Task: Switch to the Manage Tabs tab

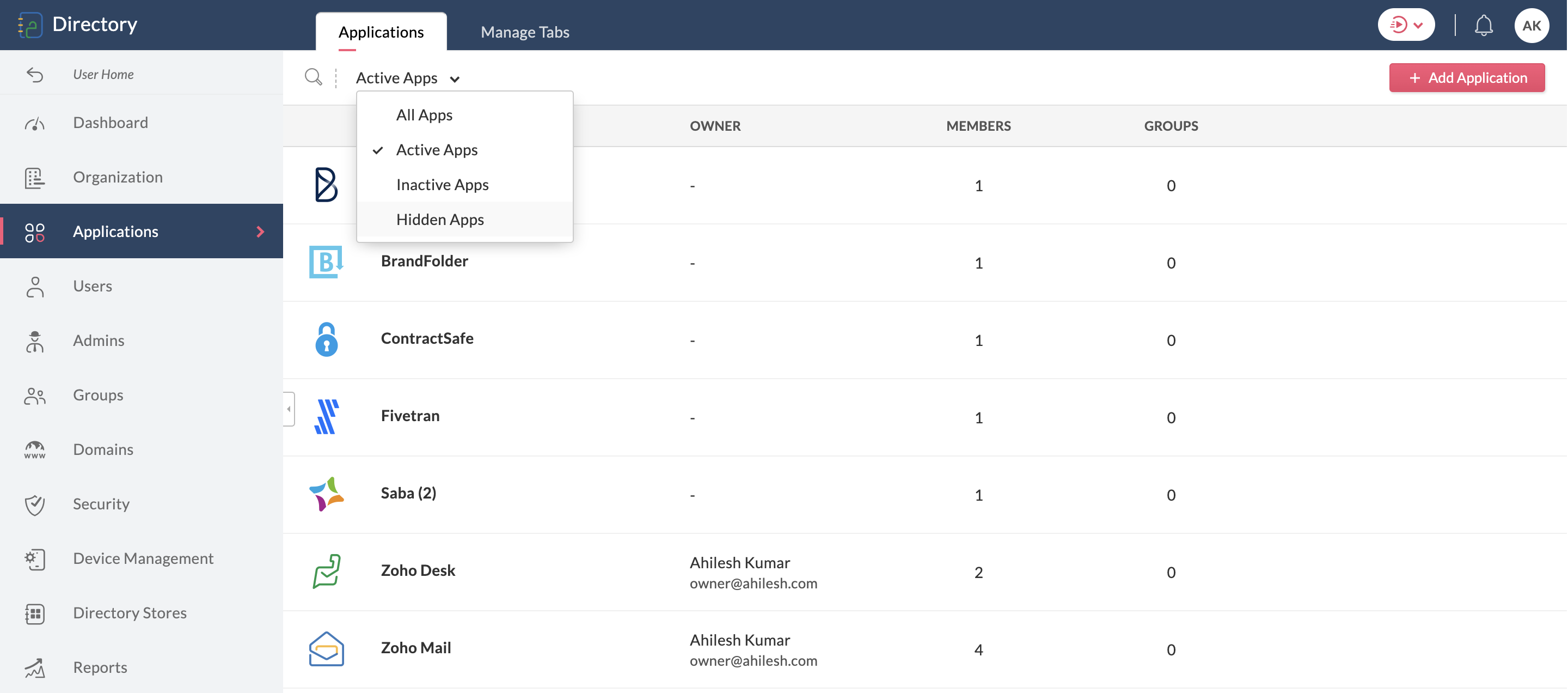Action: click(525, 32)
